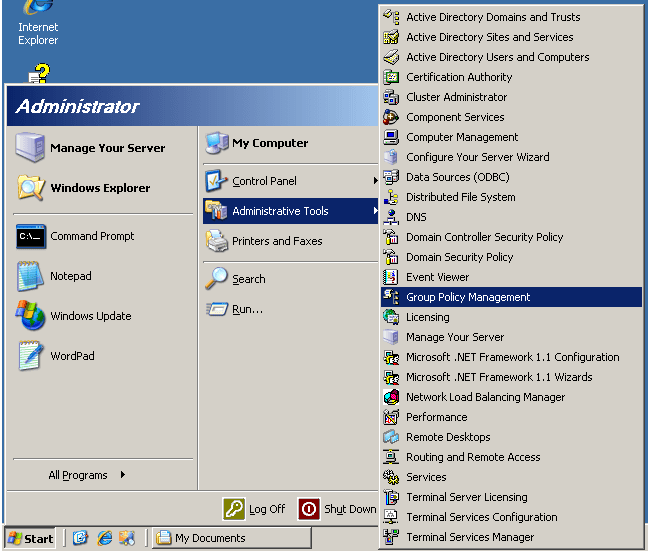This screenshot has width=648, height=551.
Task: Open Active Directory Domains and Trusts icon
Action: pos(391,17)
